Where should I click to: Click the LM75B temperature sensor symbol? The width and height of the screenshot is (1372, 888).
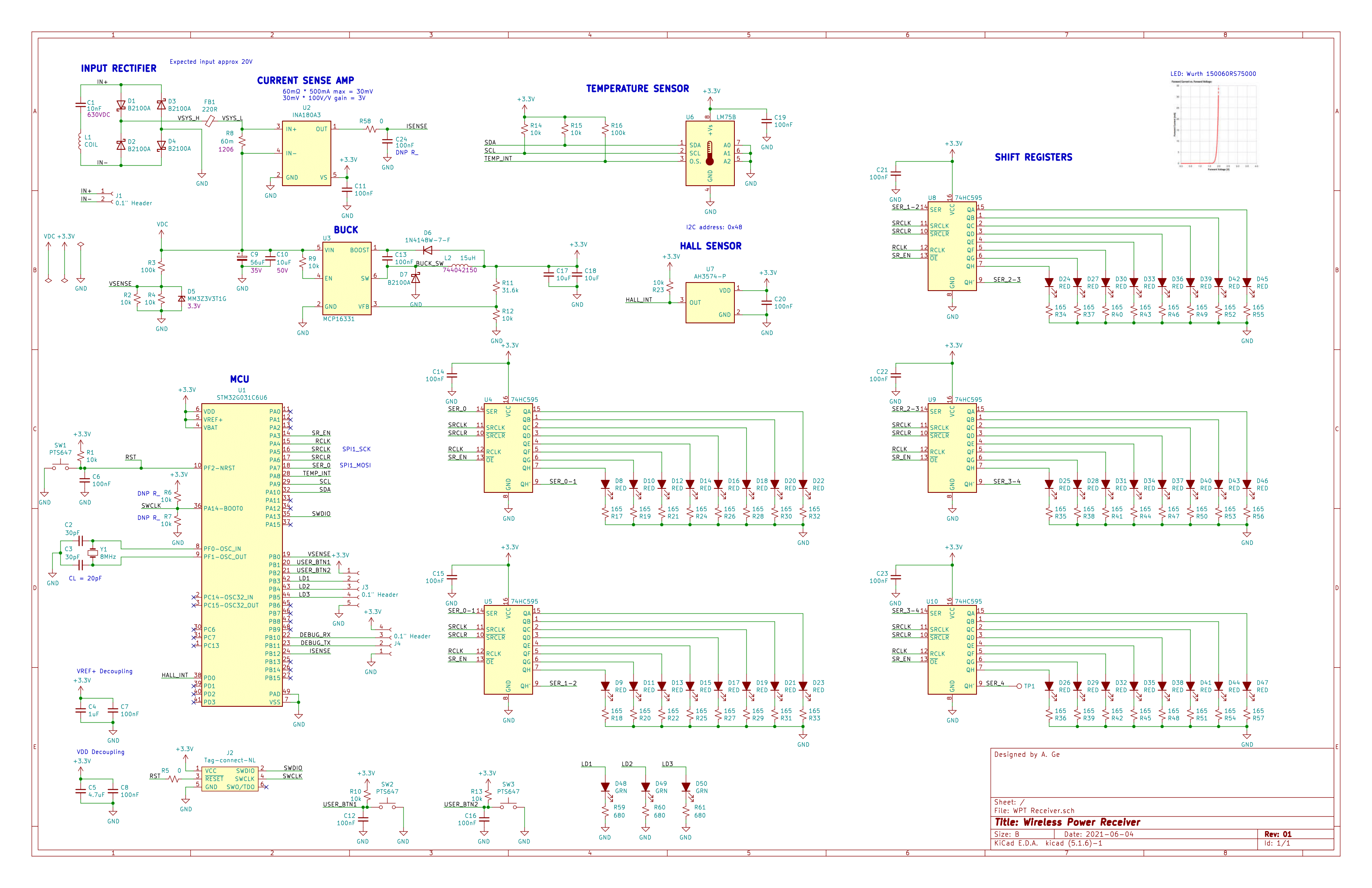pos(710,153)
